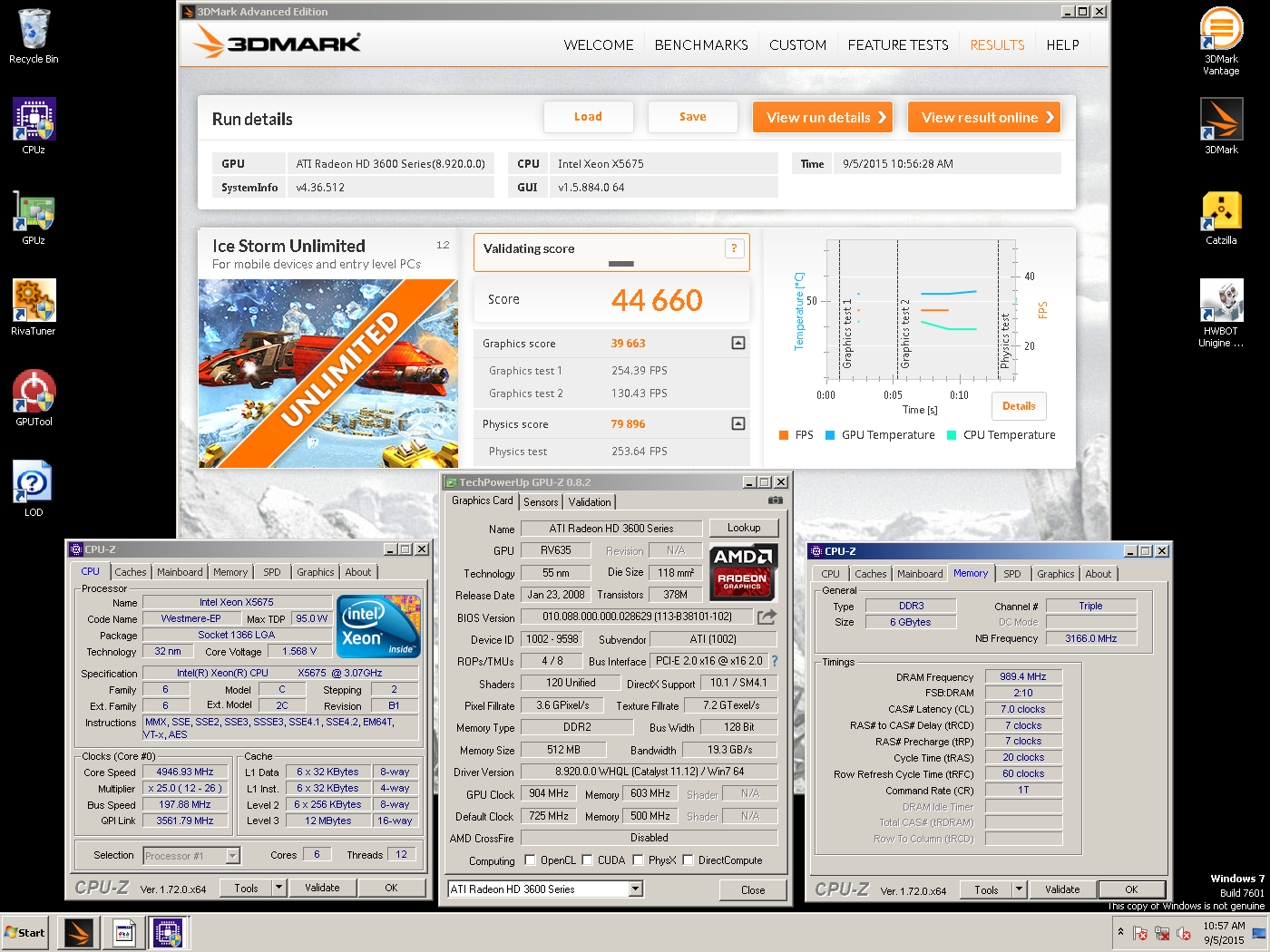Click AMD Radeon Graphics logo in GPU-Z
1270x952 pixels.
(743, 571)
